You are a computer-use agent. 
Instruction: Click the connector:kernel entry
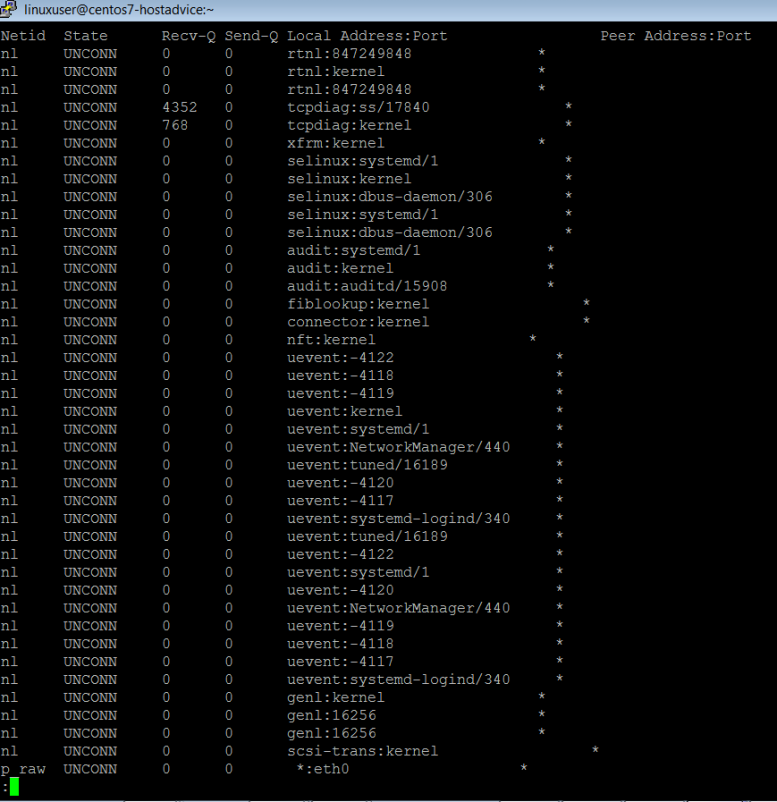click(358, 322)
